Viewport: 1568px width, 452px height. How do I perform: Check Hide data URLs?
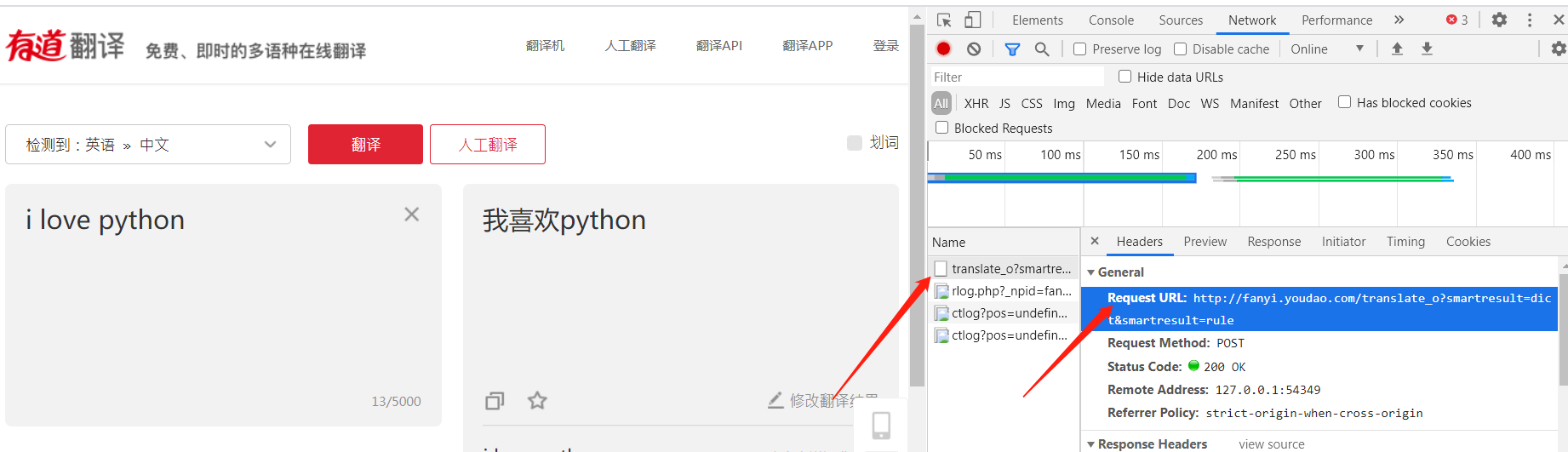point(1124,77)
